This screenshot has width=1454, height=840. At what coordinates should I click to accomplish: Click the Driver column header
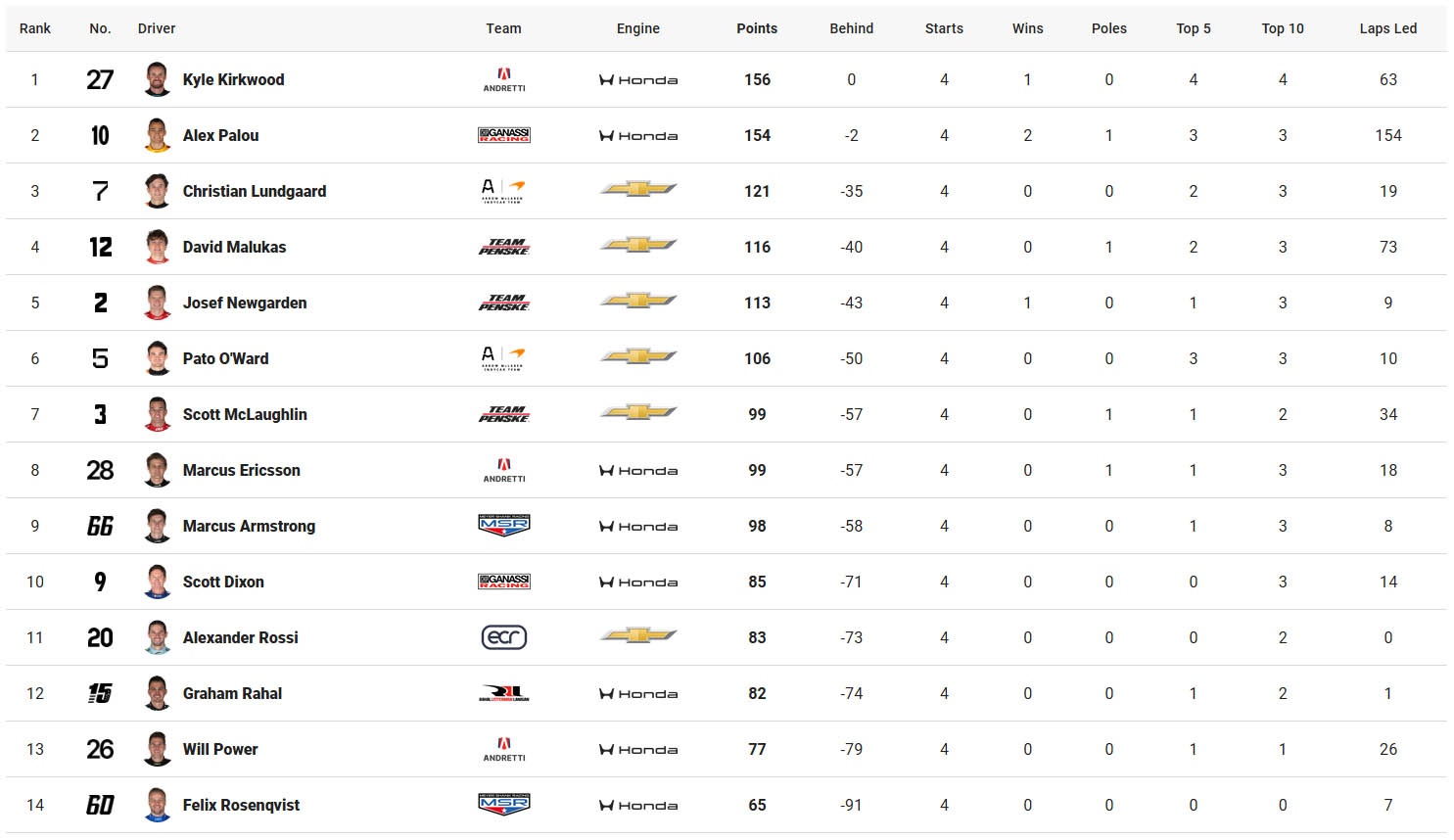pos(157,28)
